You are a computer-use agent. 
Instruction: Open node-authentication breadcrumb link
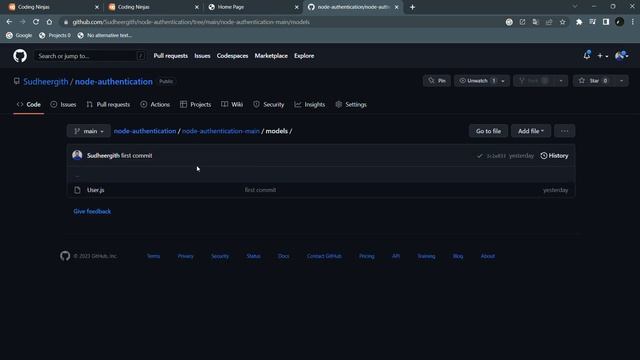[x=145, y=131]
